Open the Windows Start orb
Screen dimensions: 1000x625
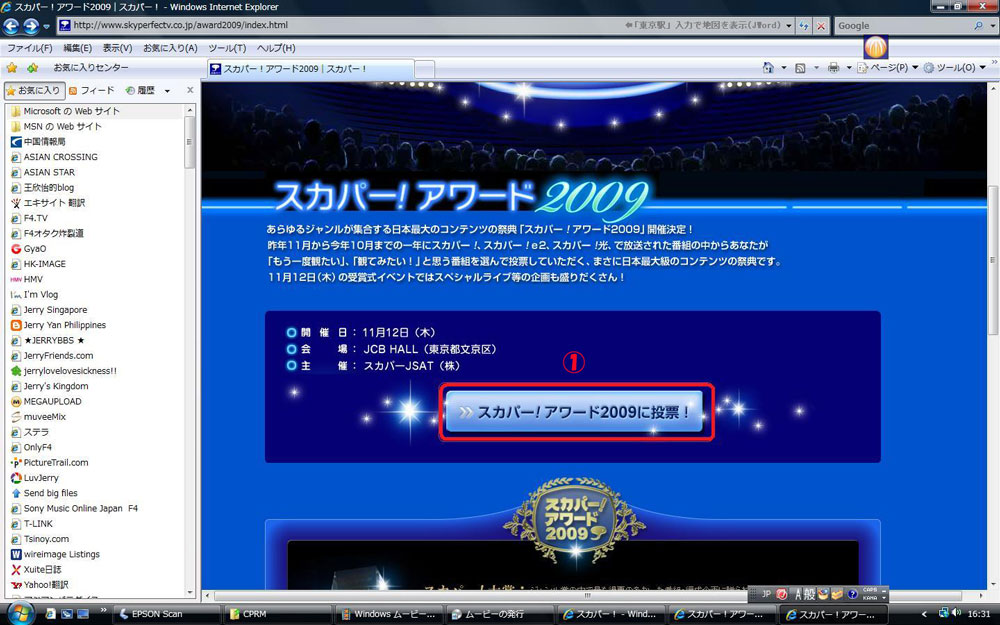(x=19, y=614)
